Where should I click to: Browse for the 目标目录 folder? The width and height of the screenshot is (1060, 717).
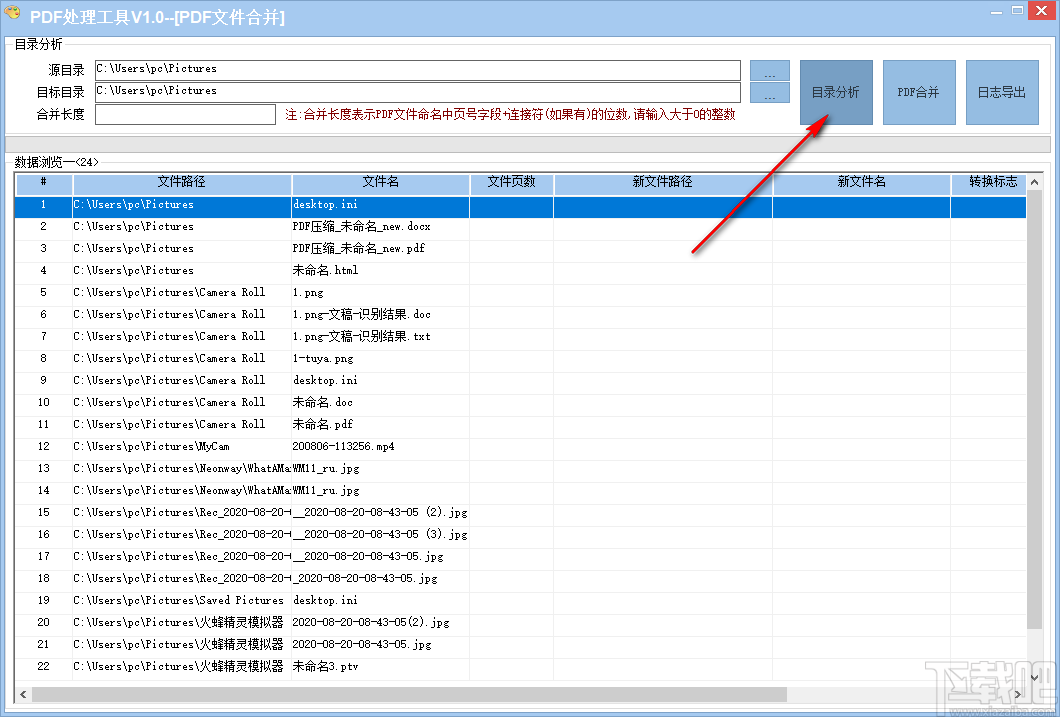pos(770,93)
